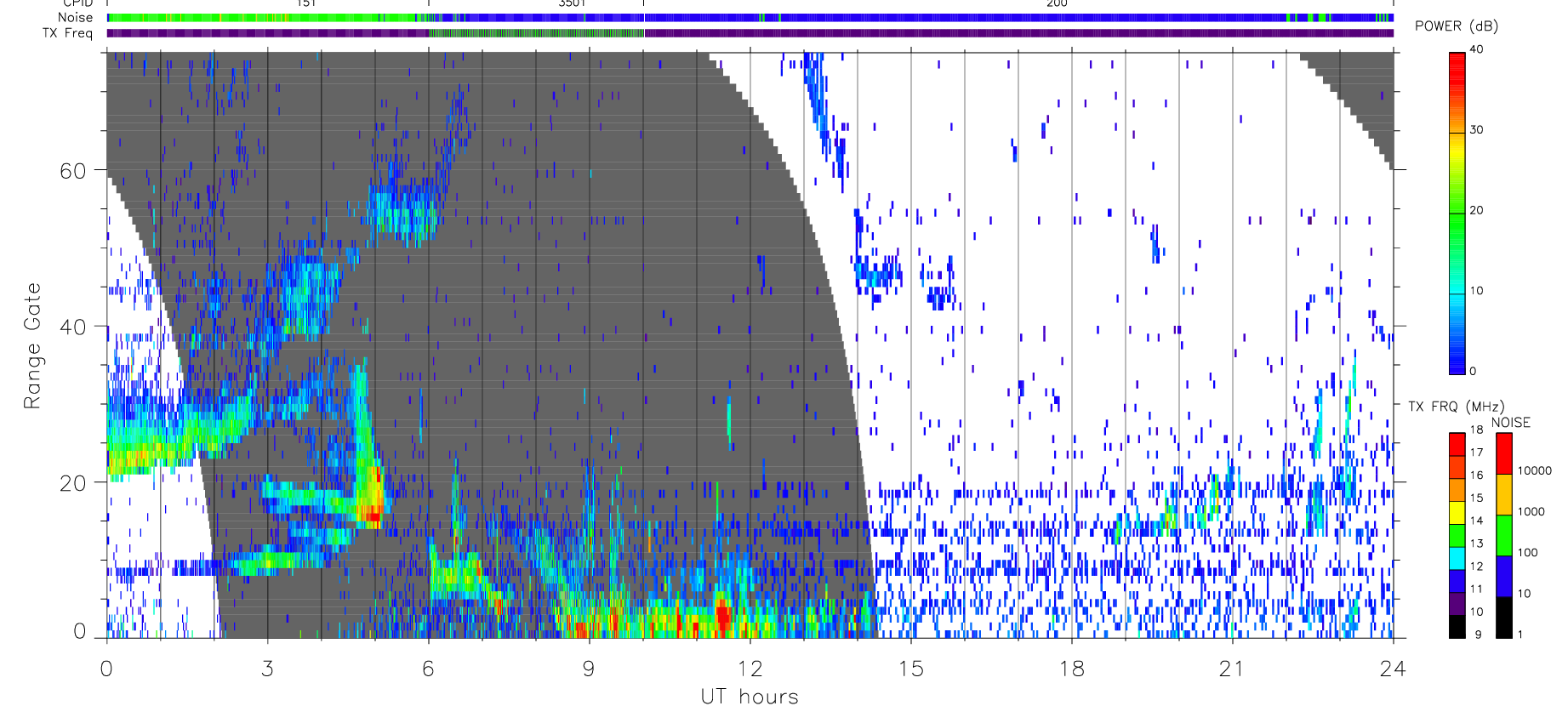Click Range Gate tick label 40
The height and width of the screenshot is (723, 1568).
click(x=73, y=327)
